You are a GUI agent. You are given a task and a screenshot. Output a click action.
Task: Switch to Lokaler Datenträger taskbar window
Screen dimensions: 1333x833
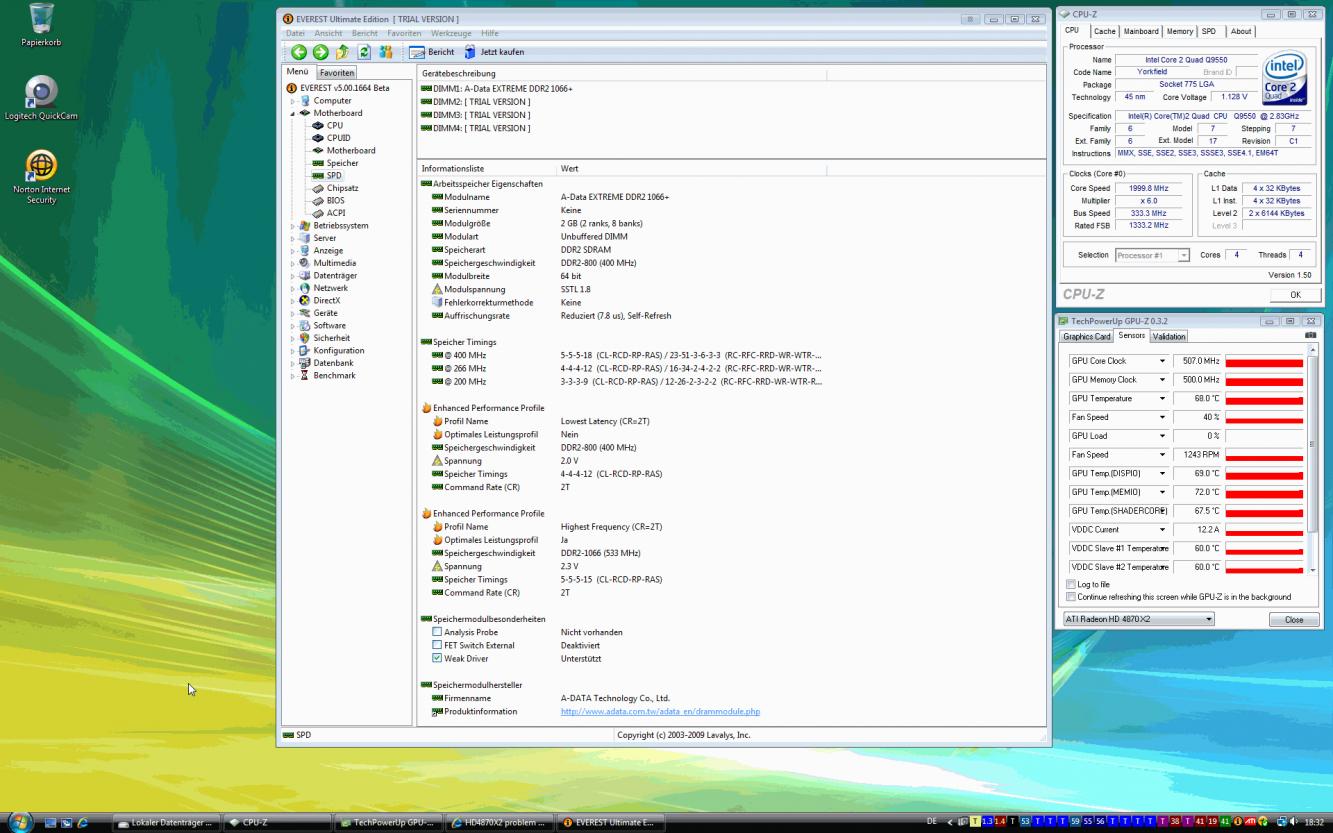165,823
